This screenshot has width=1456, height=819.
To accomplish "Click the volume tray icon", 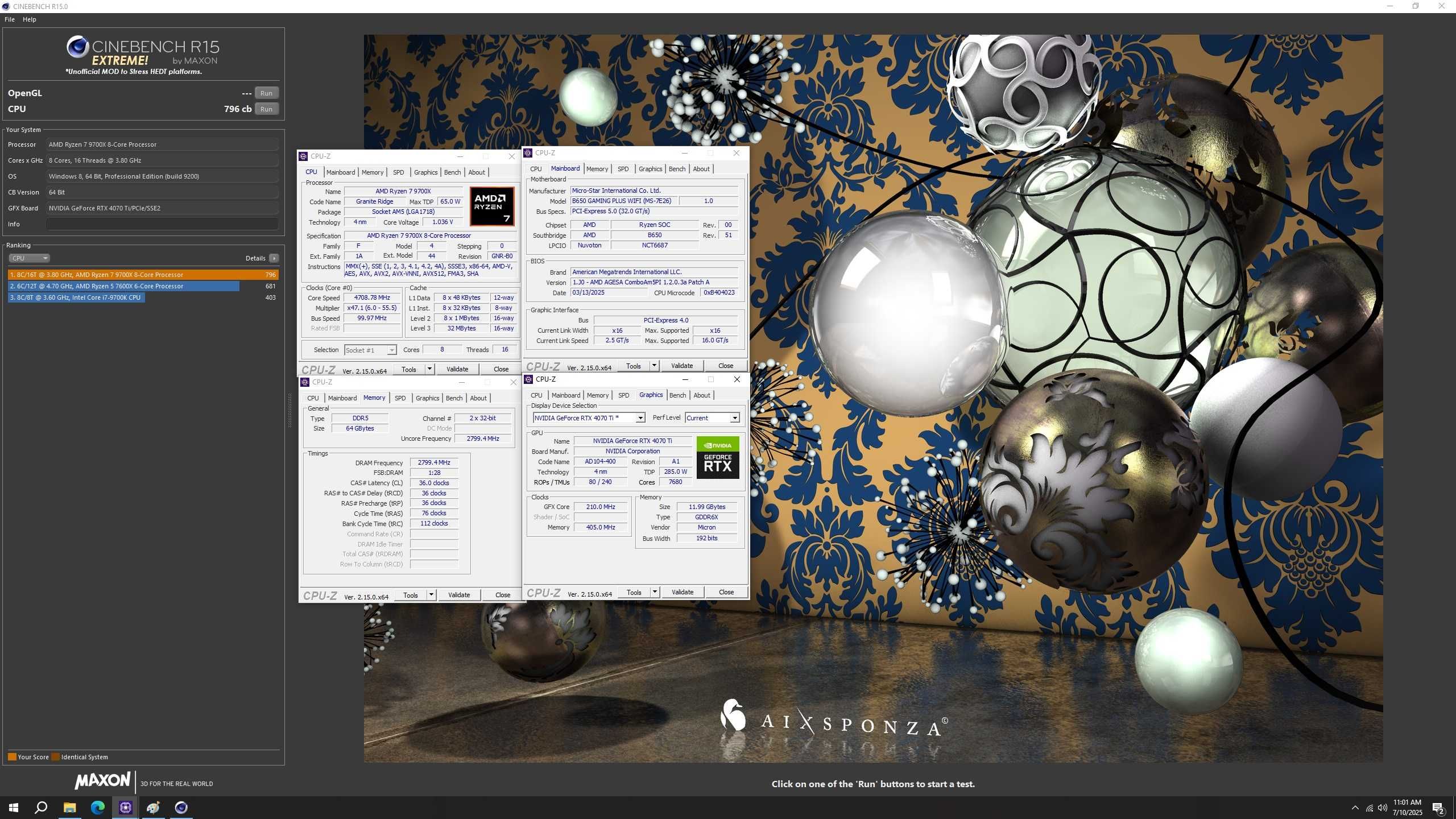I will (1383, 808).
